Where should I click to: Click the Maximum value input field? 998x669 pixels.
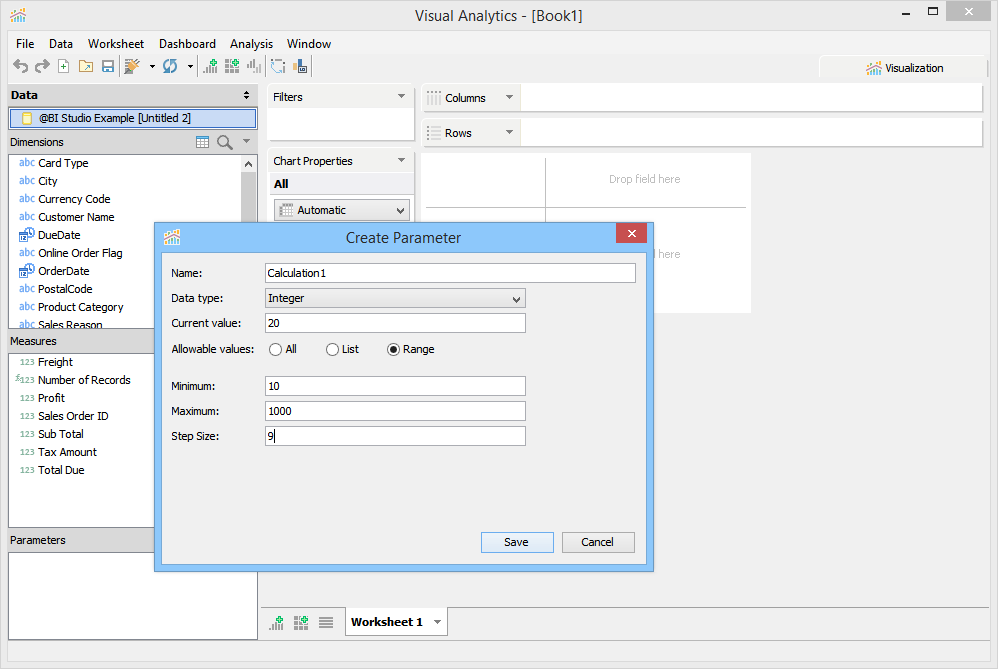(x=395, y=411)
